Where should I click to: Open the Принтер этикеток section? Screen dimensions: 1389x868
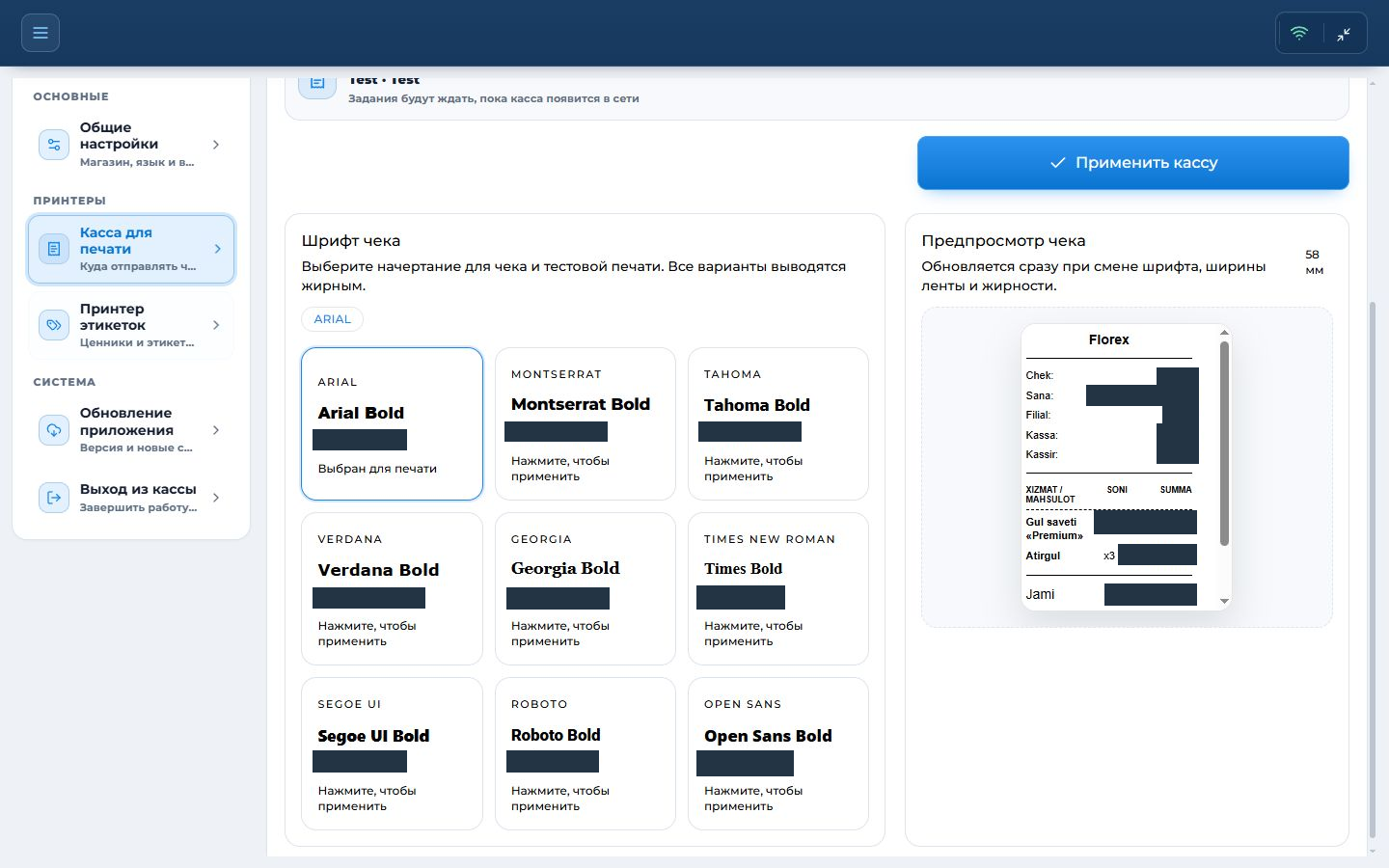point(131,325)
